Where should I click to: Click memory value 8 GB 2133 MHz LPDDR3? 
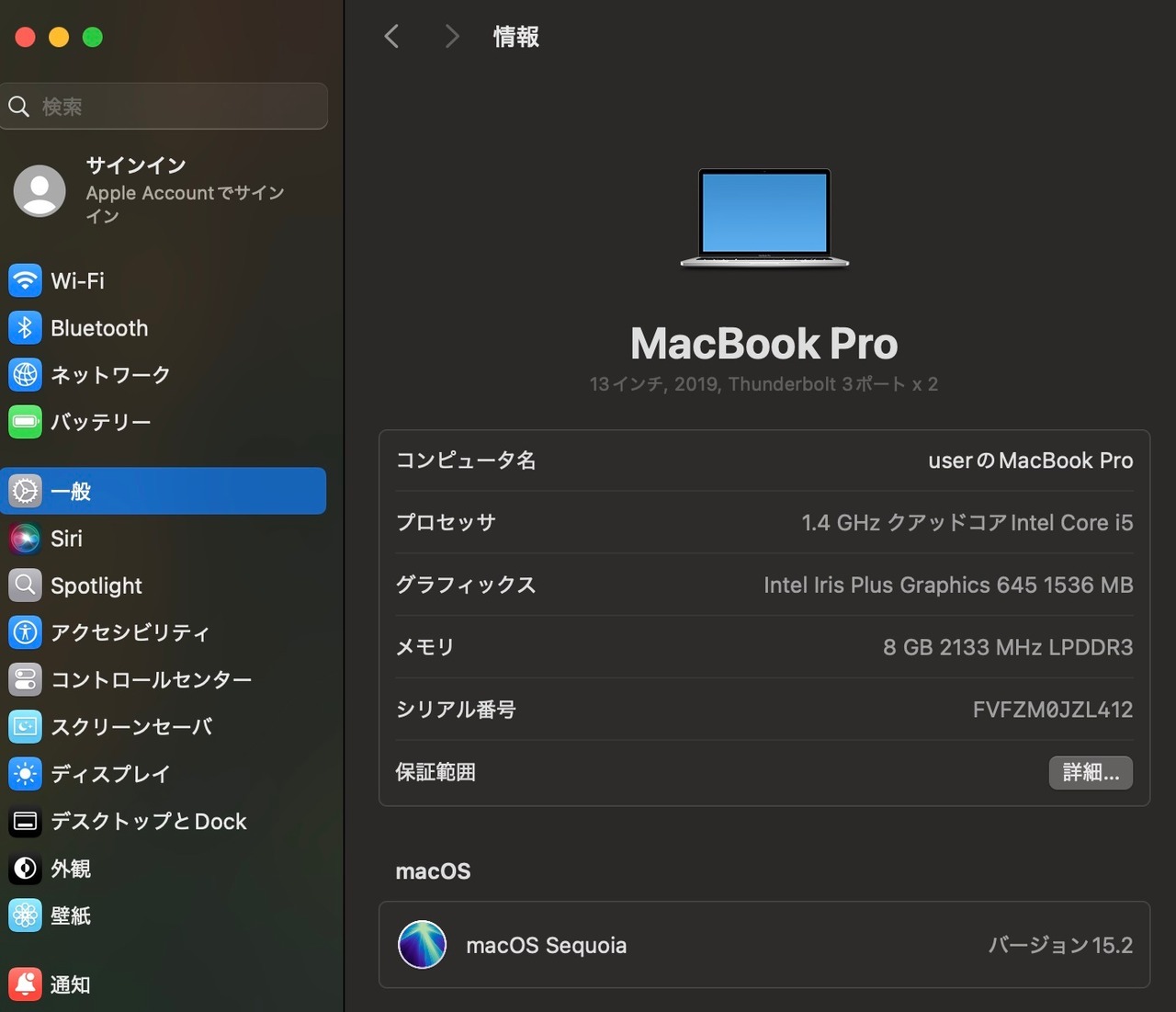click(1008, 647)
